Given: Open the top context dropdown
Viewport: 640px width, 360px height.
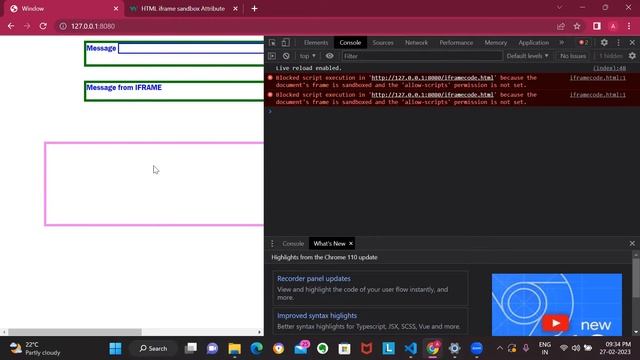Looking at the screenshot, I should pyautogui.click(x=307, y=56).
